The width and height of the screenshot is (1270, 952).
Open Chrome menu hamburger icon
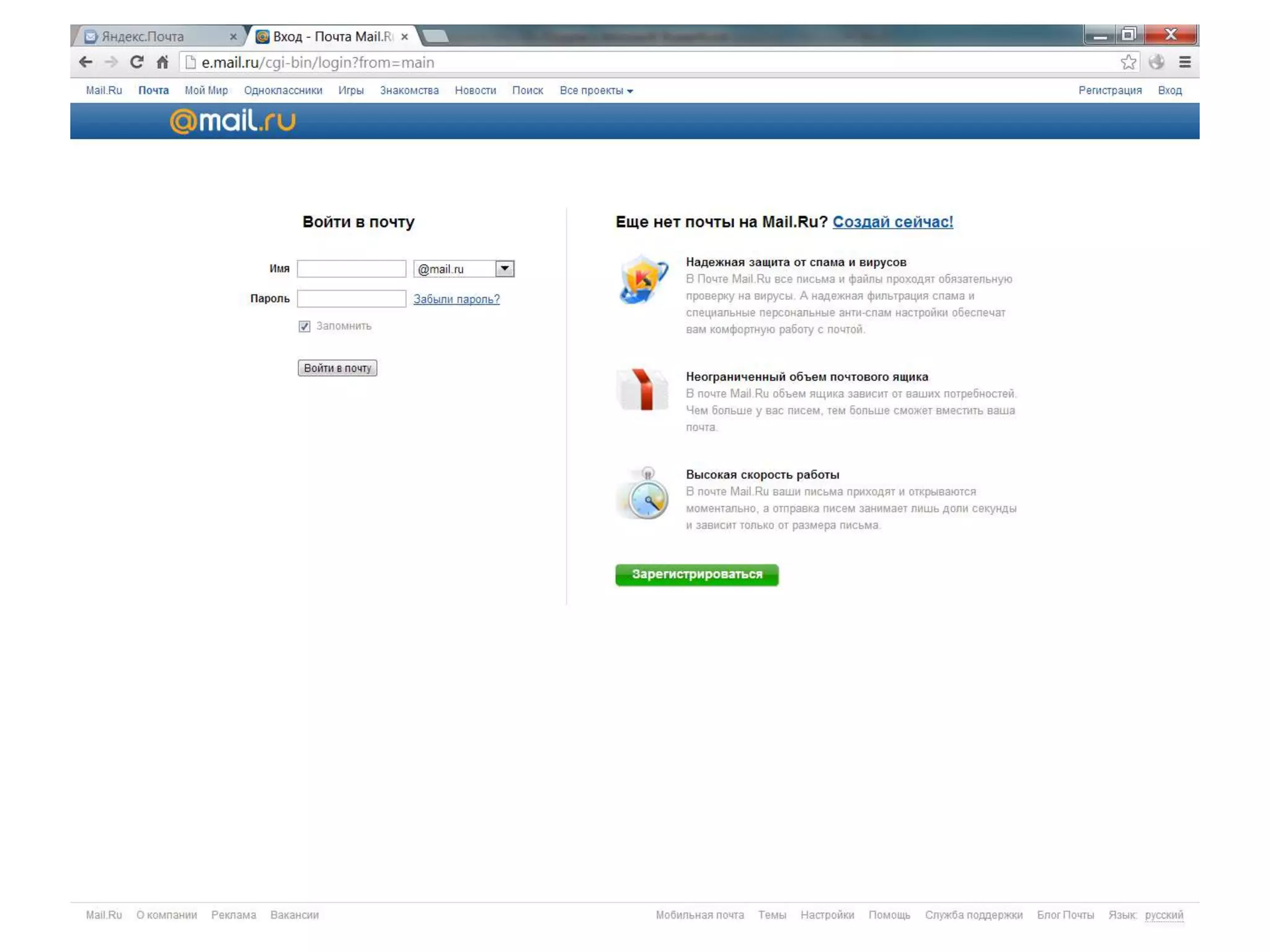pyautogui.click(x=1184, y=62)
